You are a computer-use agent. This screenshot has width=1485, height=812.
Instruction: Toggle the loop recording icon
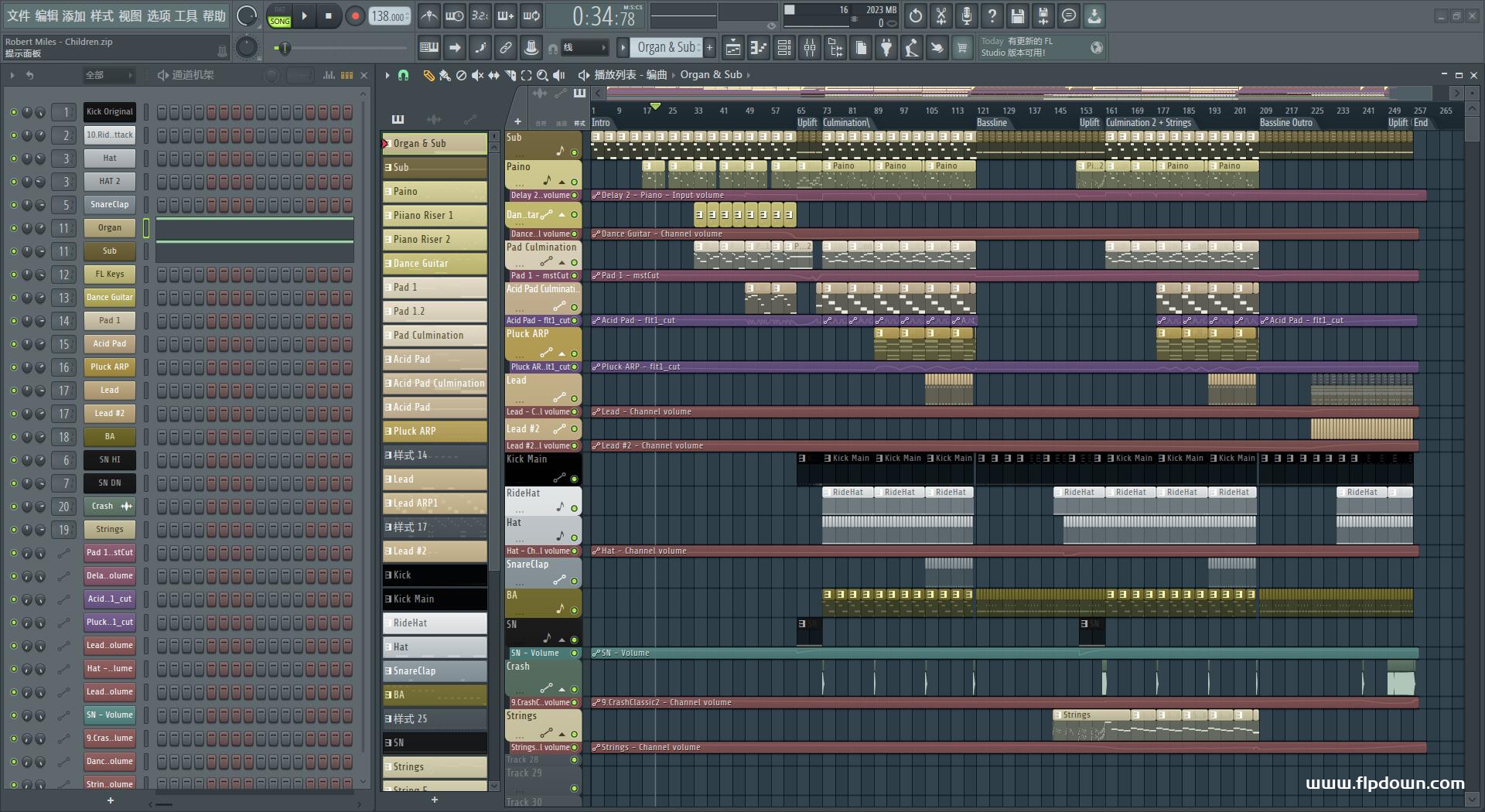tap(531, 15)
